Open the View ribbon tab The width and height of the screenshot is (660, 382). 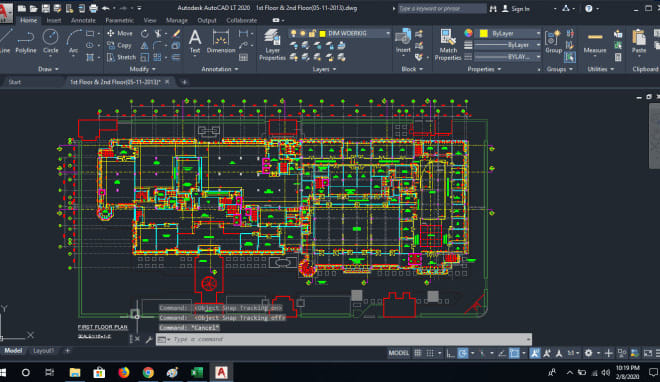coord(149,20)
